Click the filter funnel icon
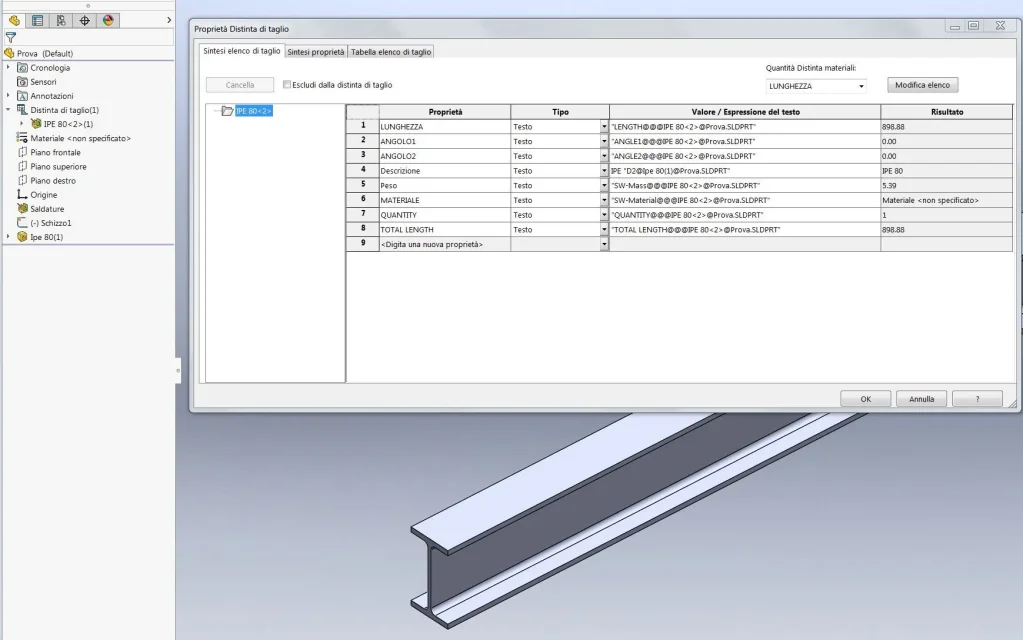The width and height of the screenshot is (1023, 640). pyautogui.click(x=10, y=38)
